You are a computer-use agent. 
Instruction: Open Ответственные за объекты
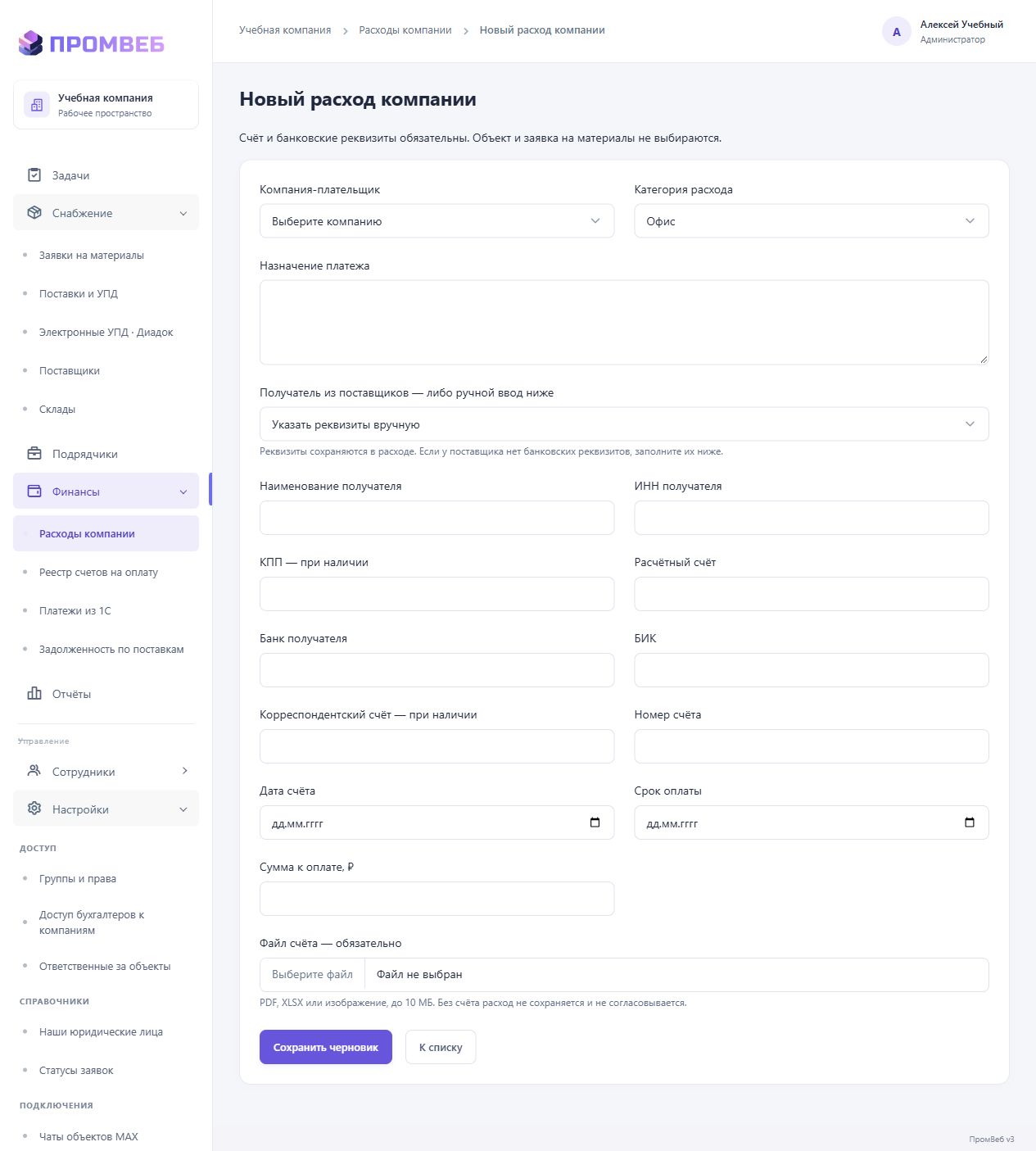(x=105, y=967)
